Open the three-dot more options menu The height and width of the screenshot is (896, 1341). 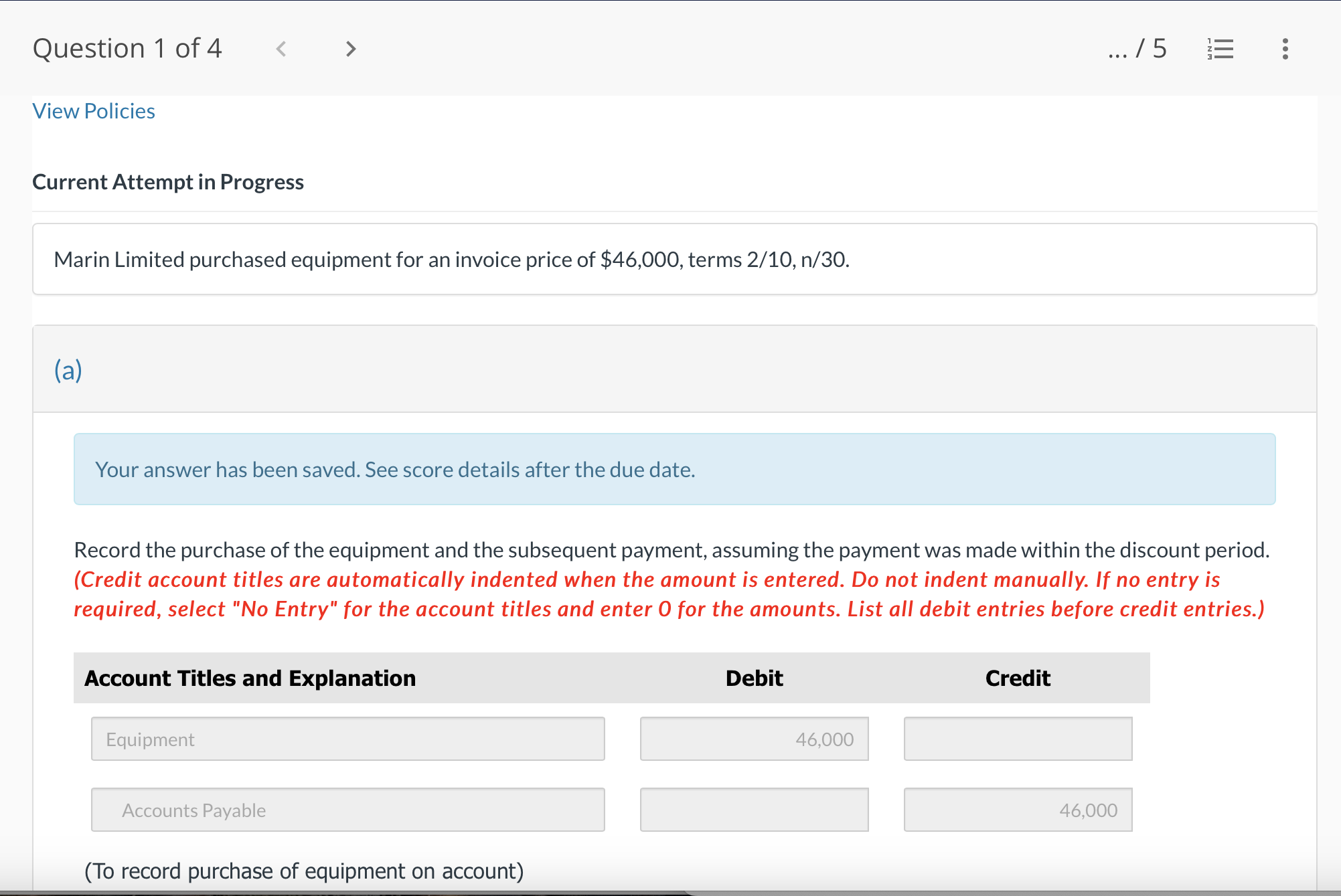pos(1285,49)
